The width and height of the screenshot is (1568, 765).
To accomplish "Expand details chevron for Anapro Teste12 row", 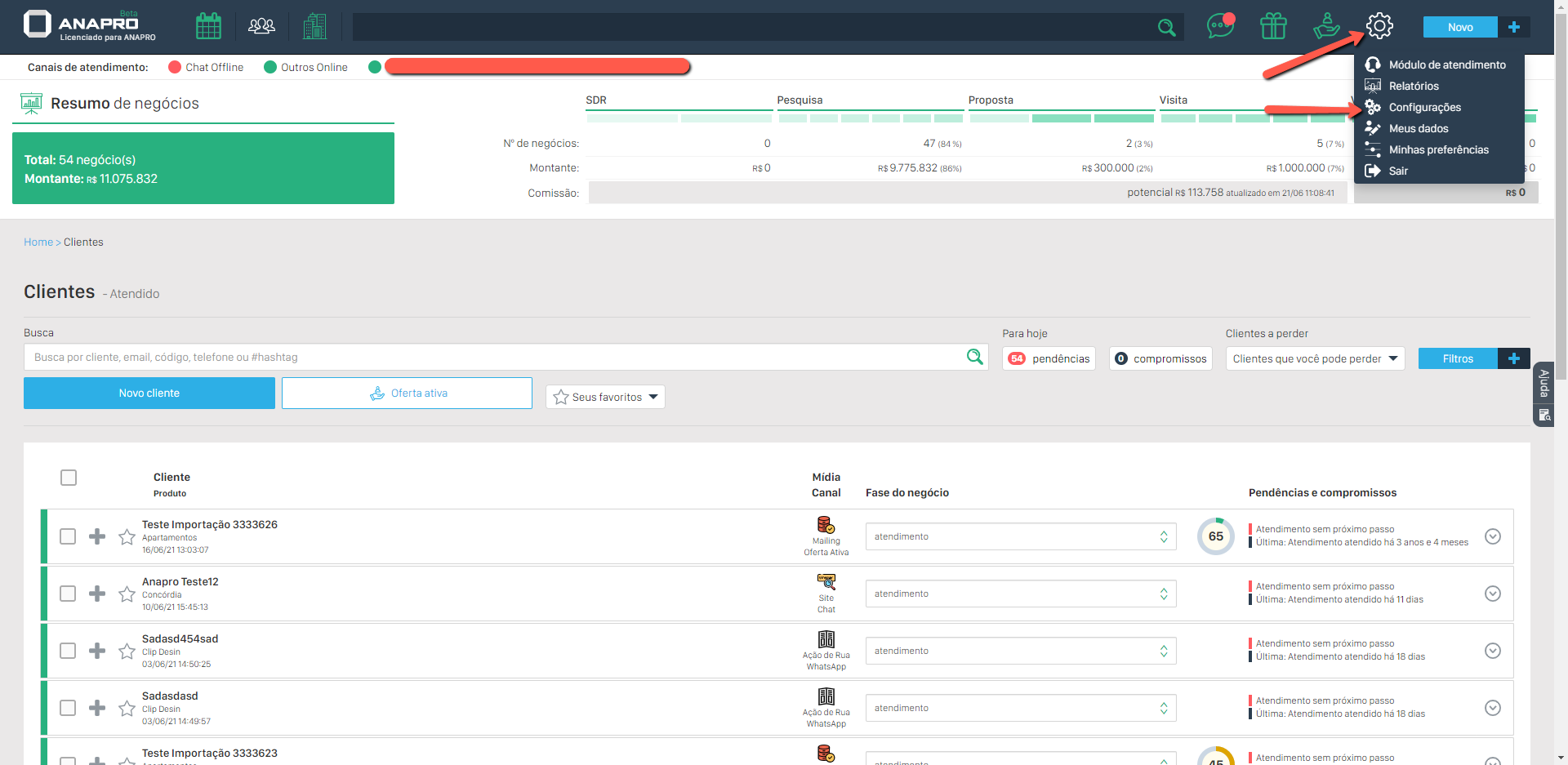I will tap(1492, 594).
